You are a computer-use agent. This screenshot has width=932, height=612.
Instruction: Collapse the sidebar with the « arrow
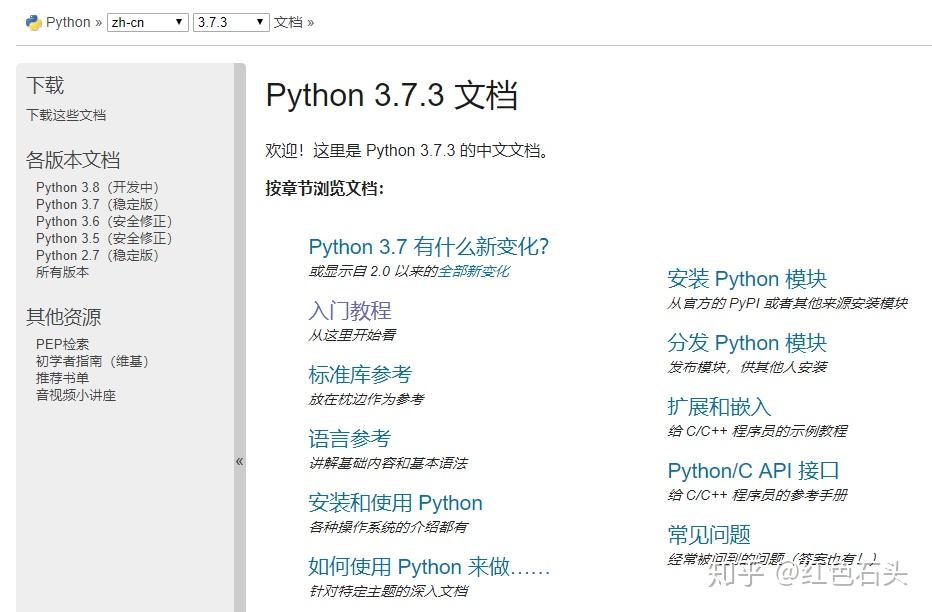[x=240, y=461]
